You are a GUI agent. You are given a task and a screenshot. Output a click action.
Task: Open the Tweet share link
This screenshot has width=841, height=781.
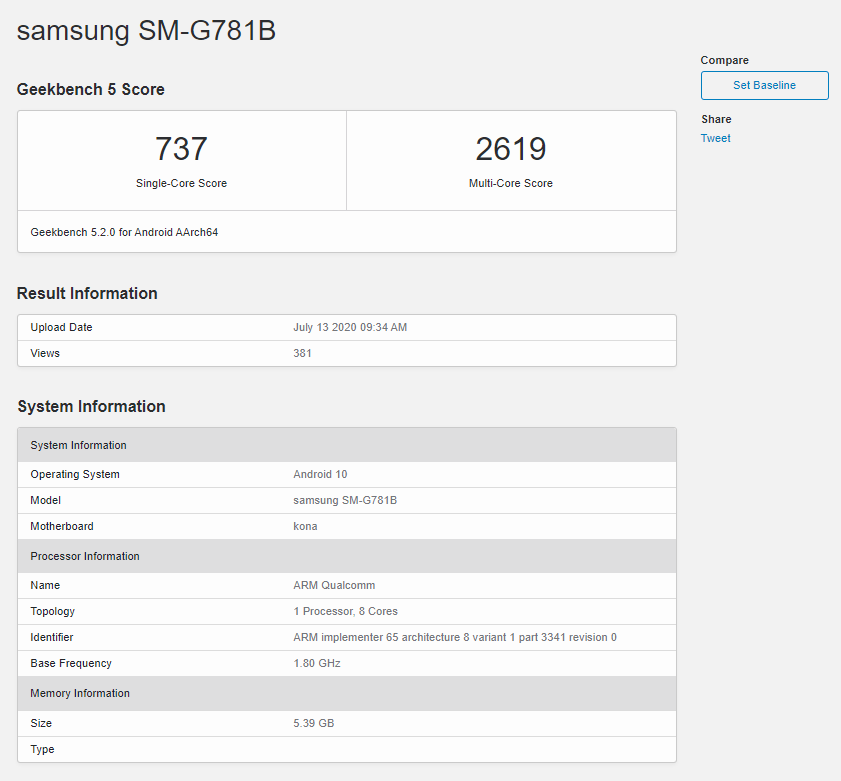tap(715, 139)
